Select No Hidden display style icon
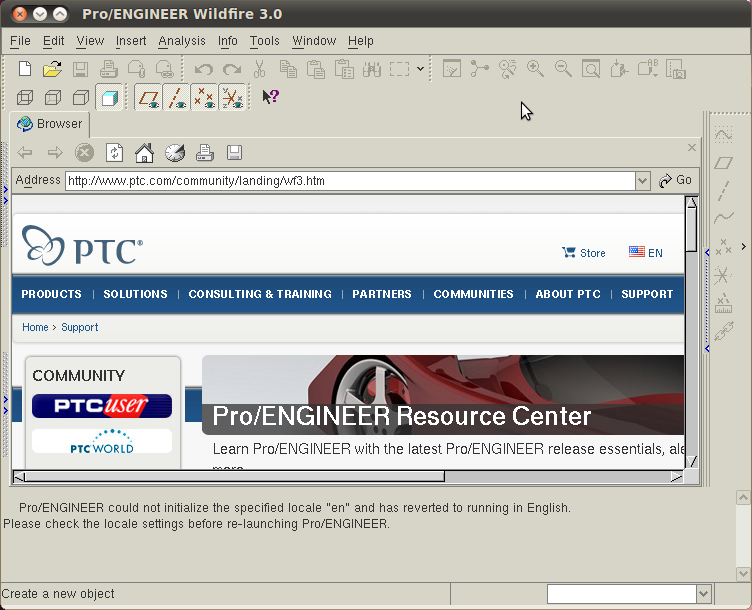Screen dimensions: 752x610 click(x=81, y=97)
